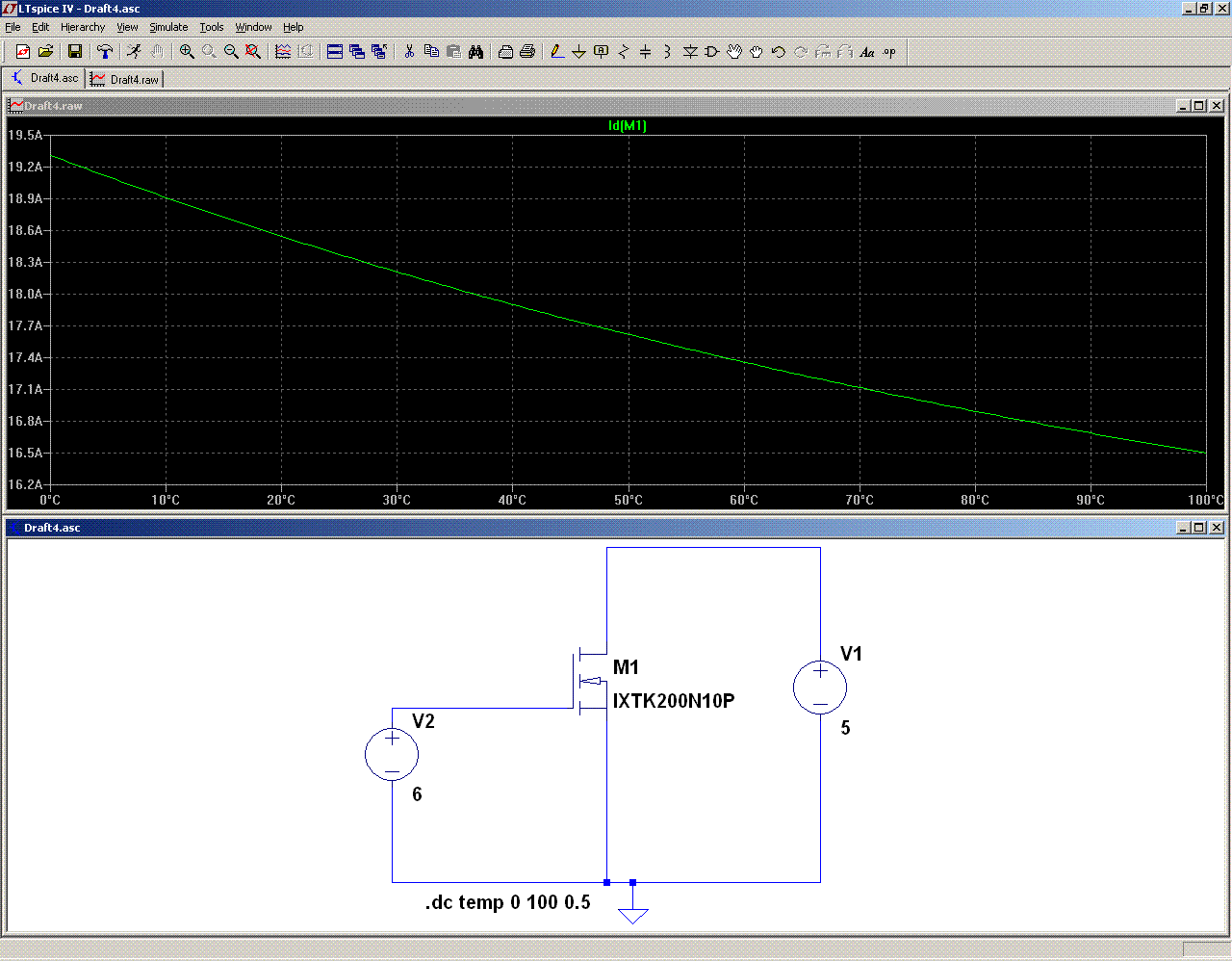
Task: Select the Zoom Out magnifier
Action: pyautogui.click(x=231, y=52)
